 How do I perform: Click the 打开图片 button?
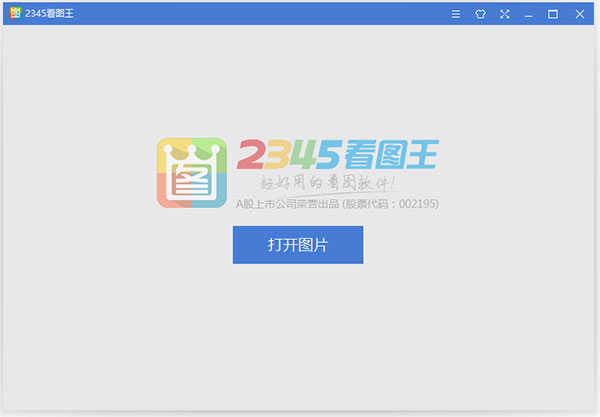tap(298, 245)
